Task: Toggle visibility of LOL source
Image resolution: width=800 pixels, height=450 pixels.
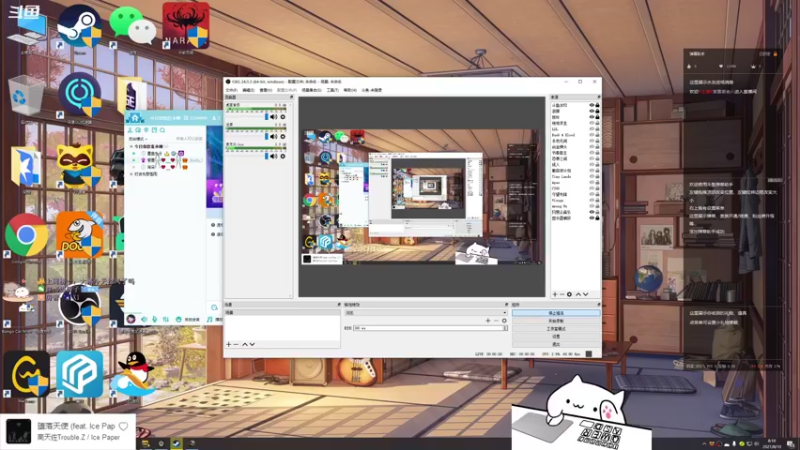Action: point(592,129)
